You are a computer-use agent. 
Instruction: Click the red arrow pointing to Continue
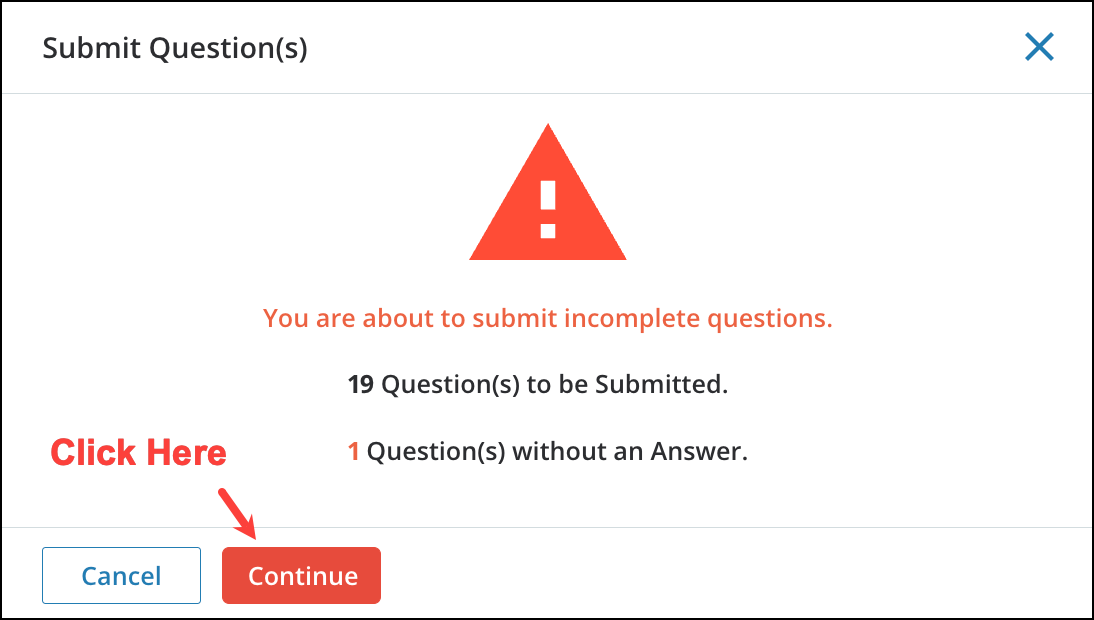tap(238, 512)
